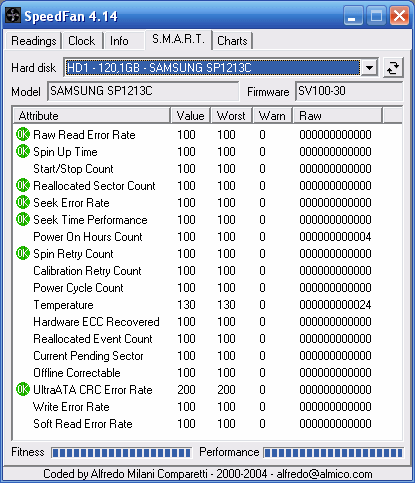This screenshot has height=483, width=415.
Task: Click OK icon beside Spin Retry Count
Action: point(23,254)
